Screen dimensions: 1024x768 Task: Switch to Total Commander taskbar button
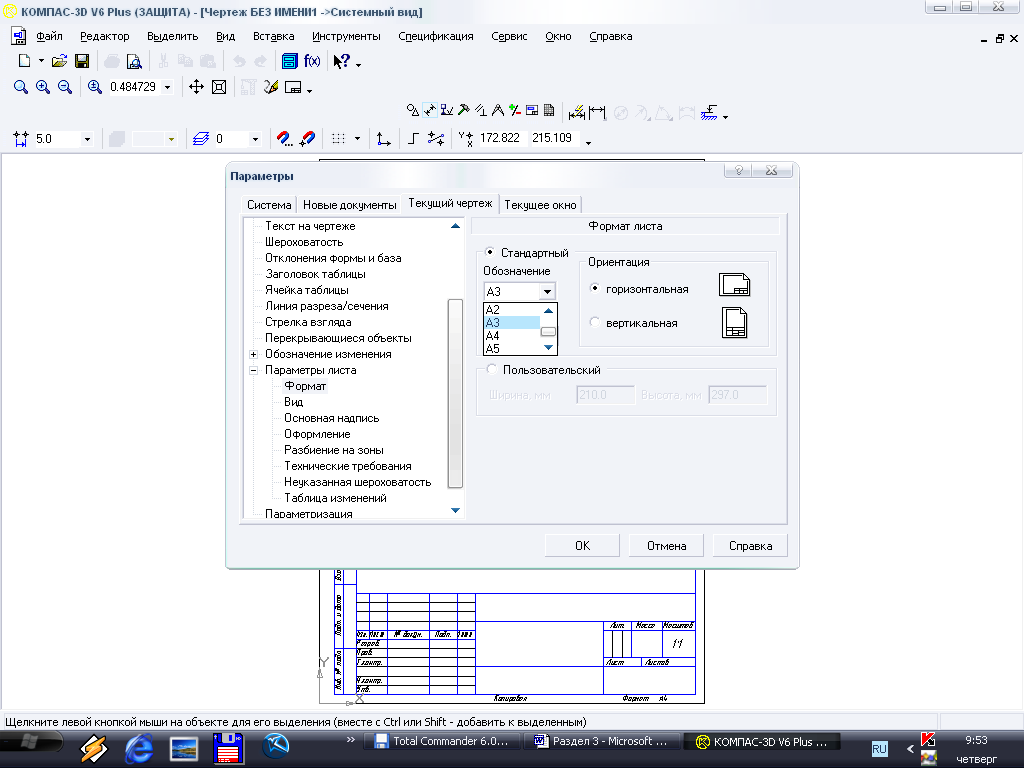(x=441, y=741)
